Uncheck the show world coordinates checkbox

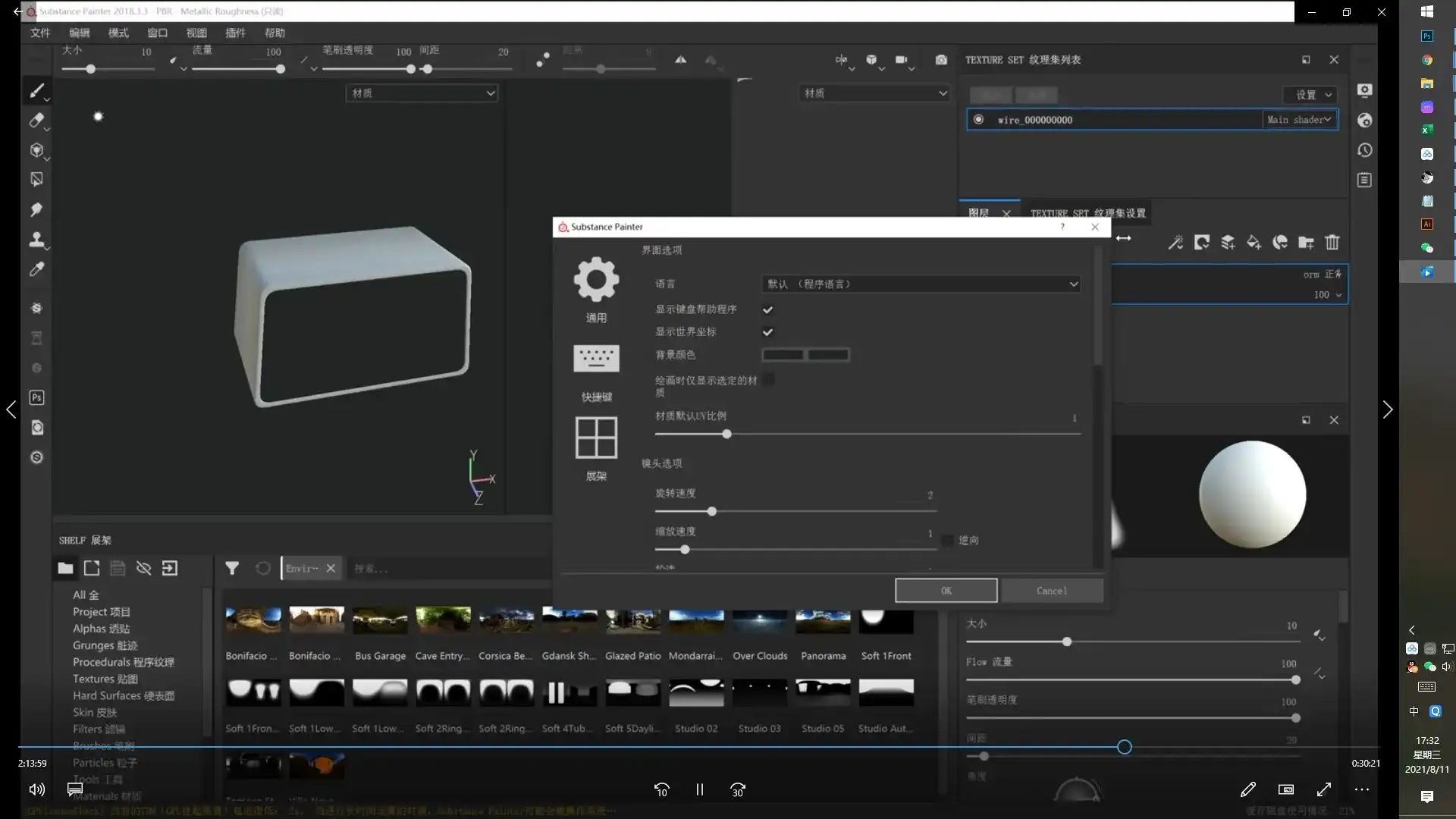point(767,332)
